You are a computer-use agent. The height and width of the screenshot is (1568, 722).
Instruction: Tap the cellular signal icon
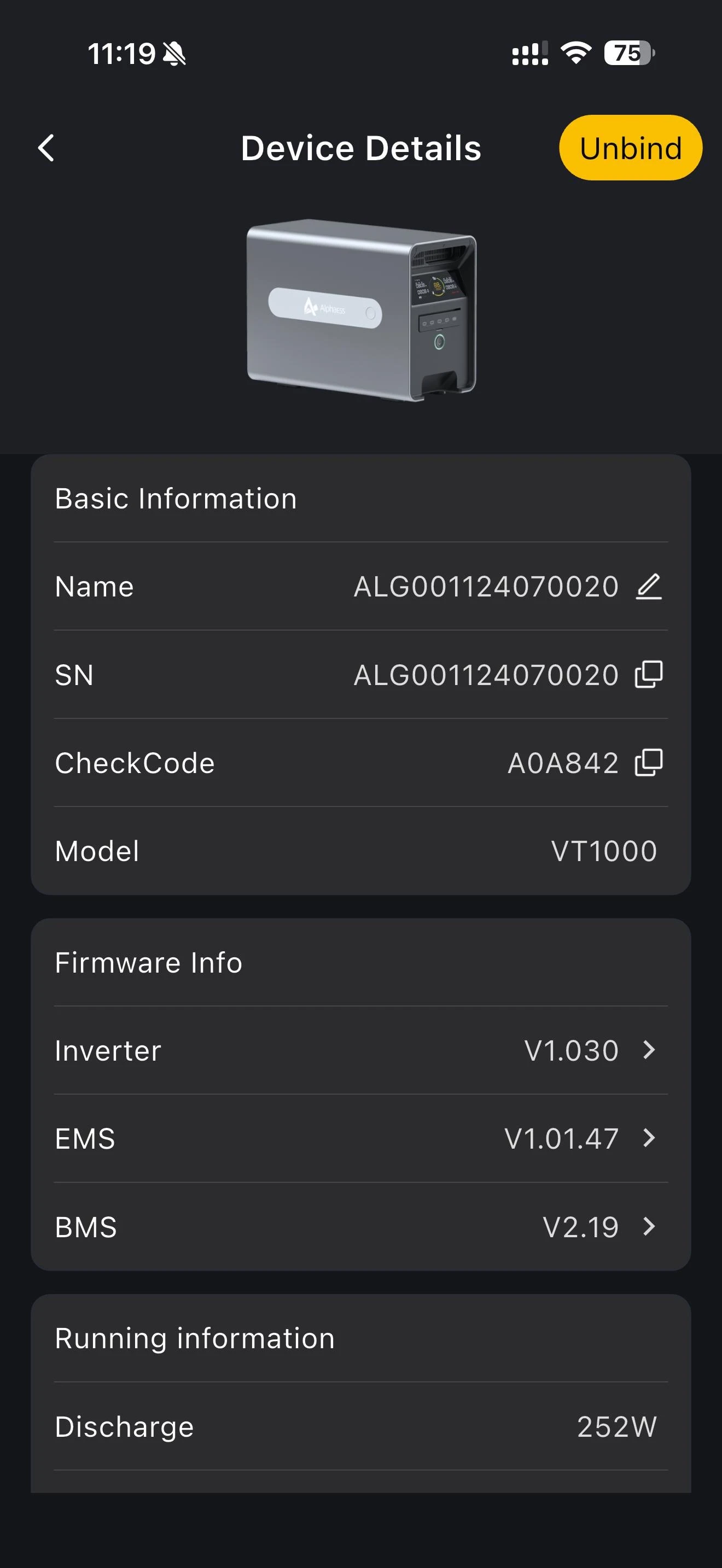[x=529, y=53]
